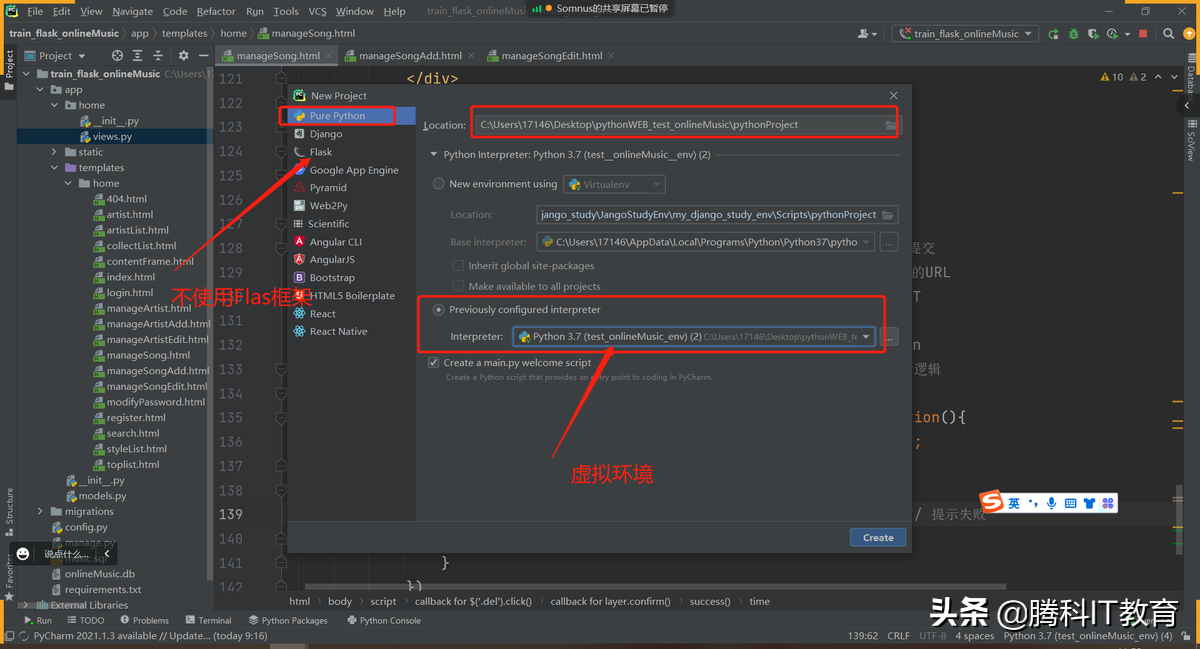Select the New environment using radio button
The image size is (1200, 649).
438,184
